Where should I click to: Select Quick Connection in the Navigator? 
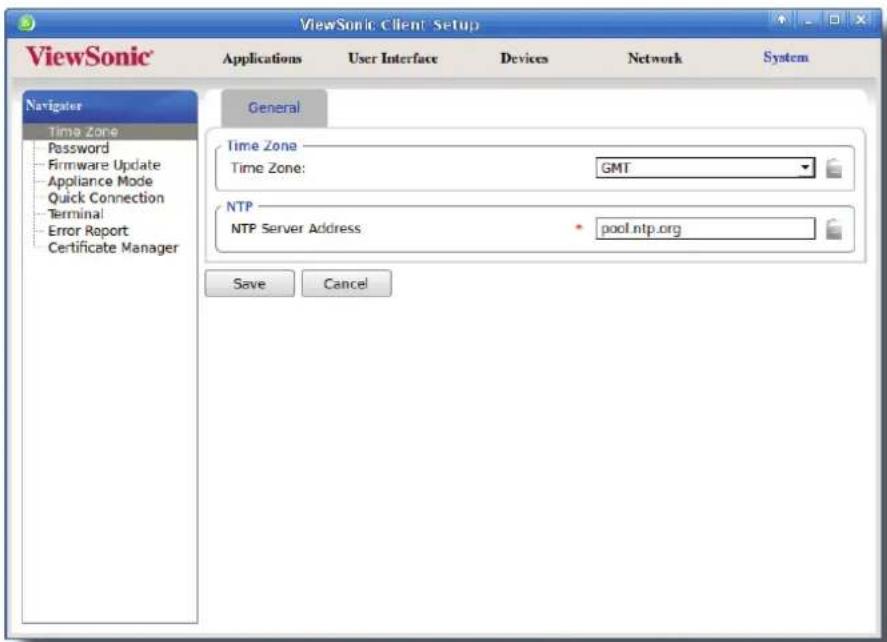click(106, 198)
